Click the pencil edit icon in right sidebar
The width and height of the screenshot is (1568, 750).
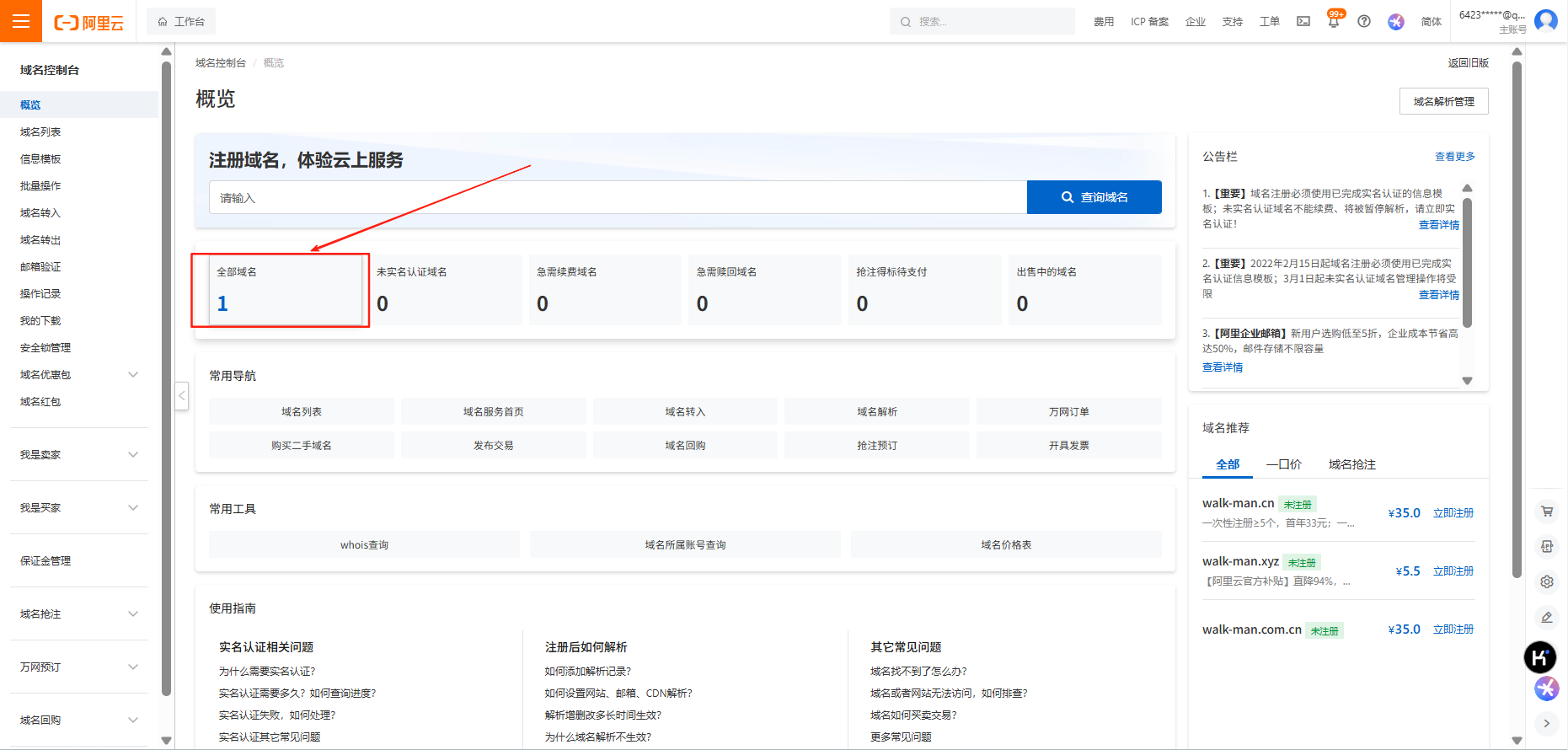(1547, 618)
